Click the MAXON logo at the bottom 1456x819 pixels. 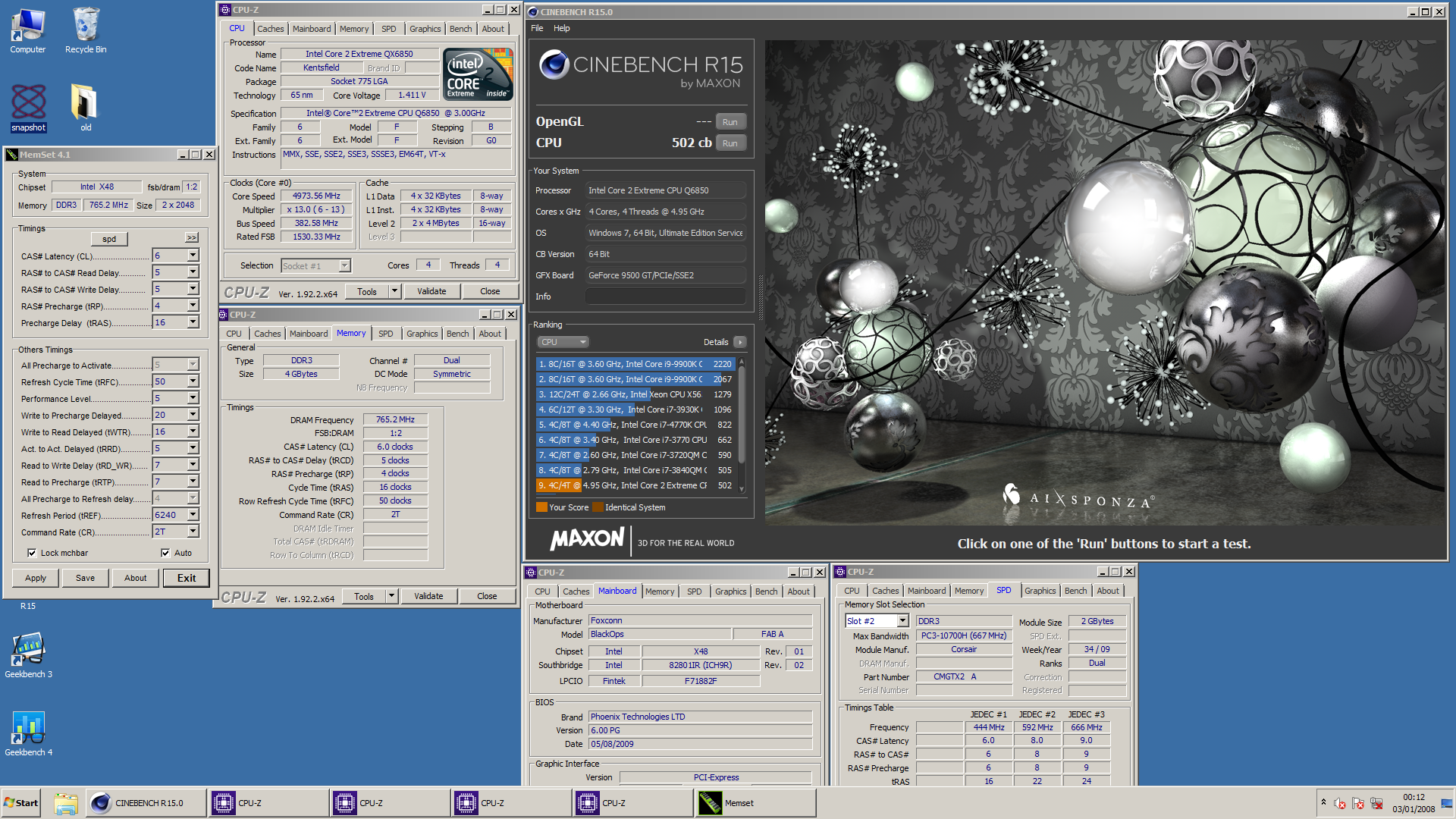tap(587, 540)
